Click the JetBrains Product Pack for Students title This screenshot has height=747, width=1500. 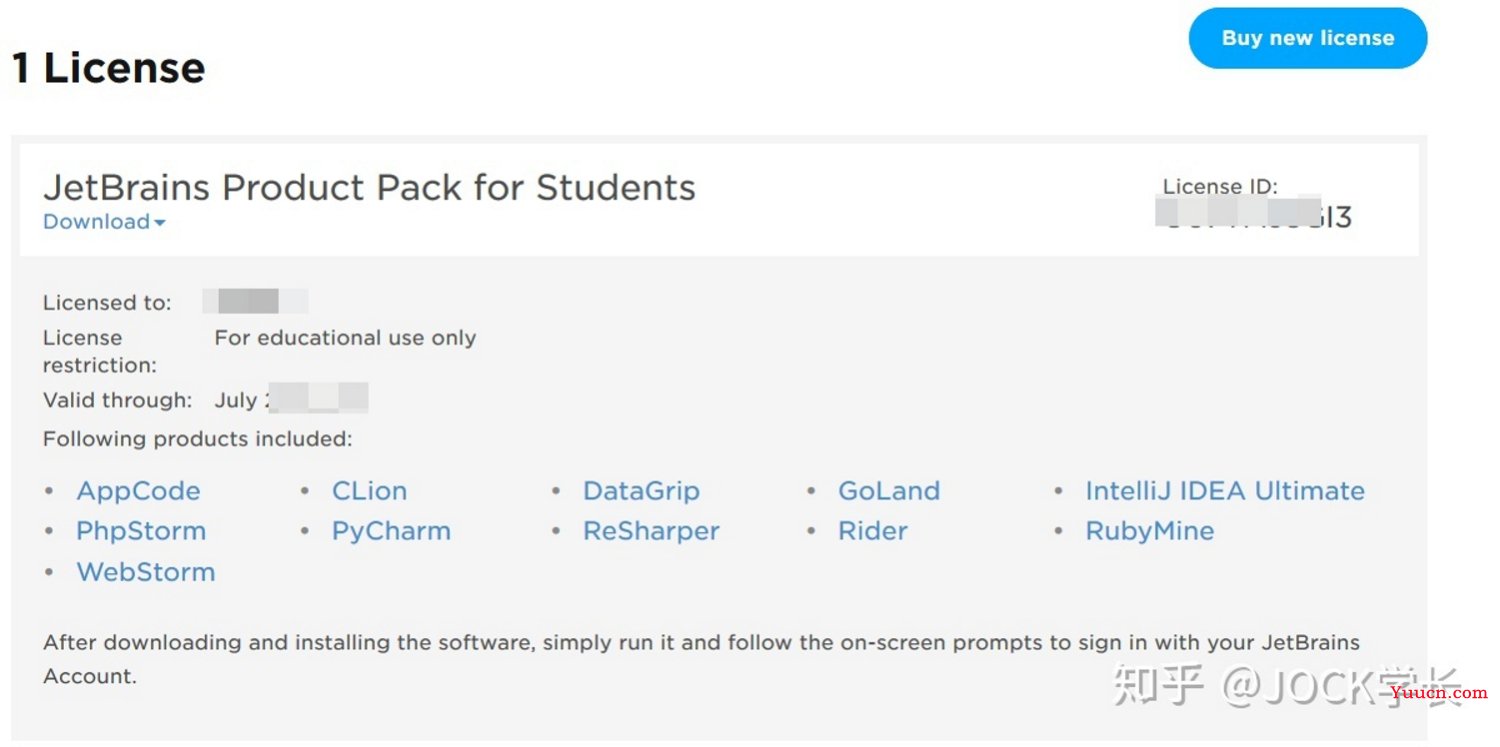[x=369, y=187]
